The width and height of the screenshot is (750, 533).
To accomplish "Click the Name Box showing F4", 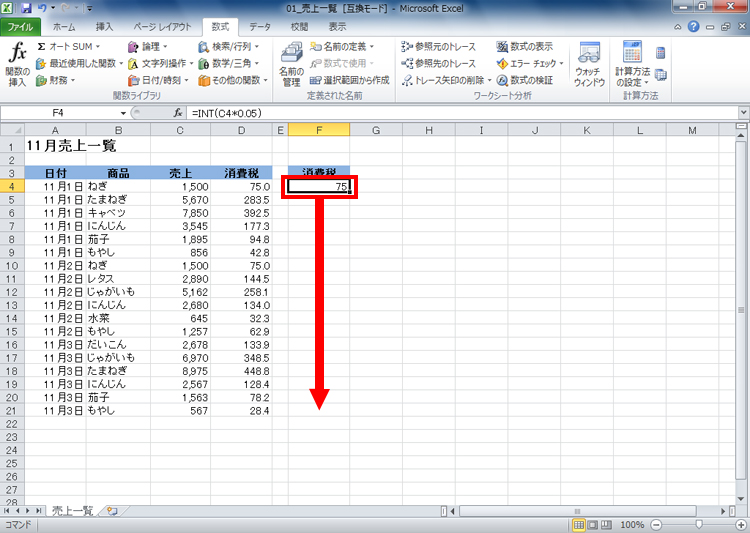I will 58,113.
